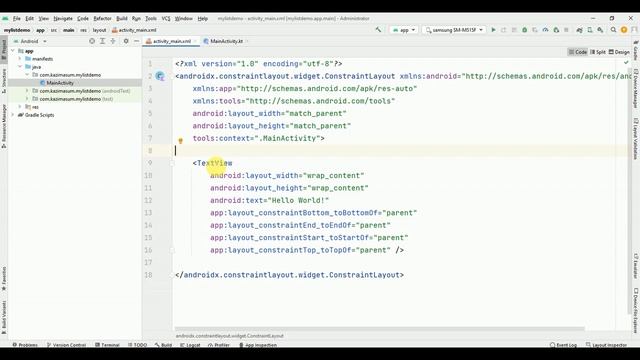Collapse the java folder
640x360 pixels.
(x=20, y=67)
